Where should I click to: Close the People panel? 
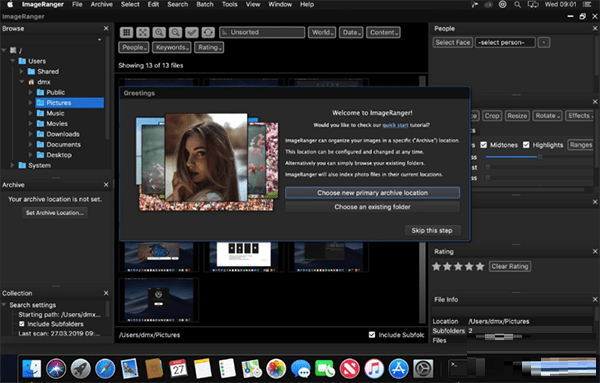(x=595, y=28)
